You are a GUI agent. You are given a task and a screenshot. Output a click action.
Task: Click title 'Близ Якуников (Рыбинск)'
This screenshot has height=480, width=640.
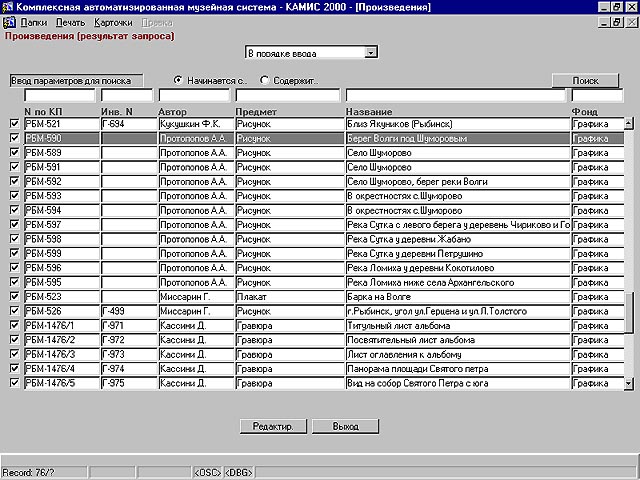tap(458, 124)
